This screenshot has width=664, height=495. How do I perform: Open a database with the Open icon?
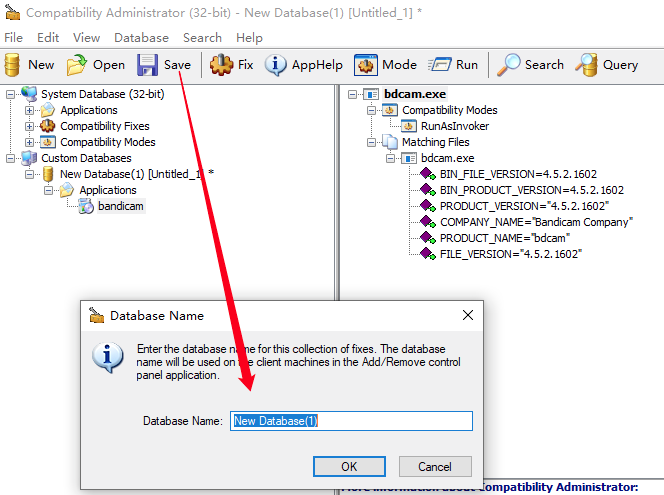click(x=77, y=65)
